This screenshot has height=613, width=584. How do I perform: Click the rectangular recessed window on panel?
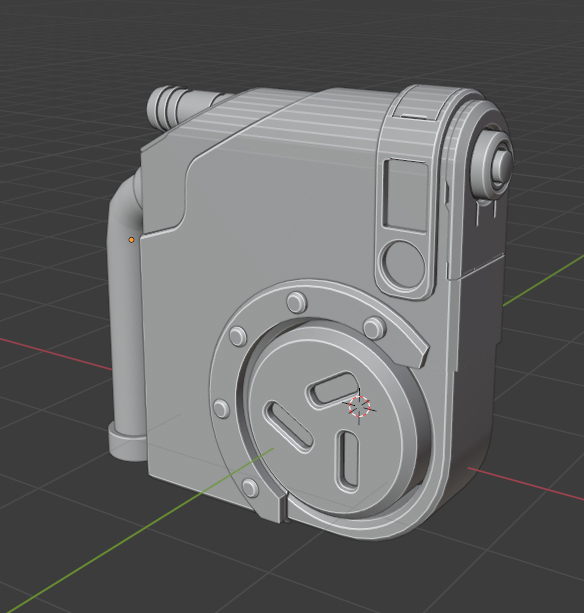click(x=406, y=194)
